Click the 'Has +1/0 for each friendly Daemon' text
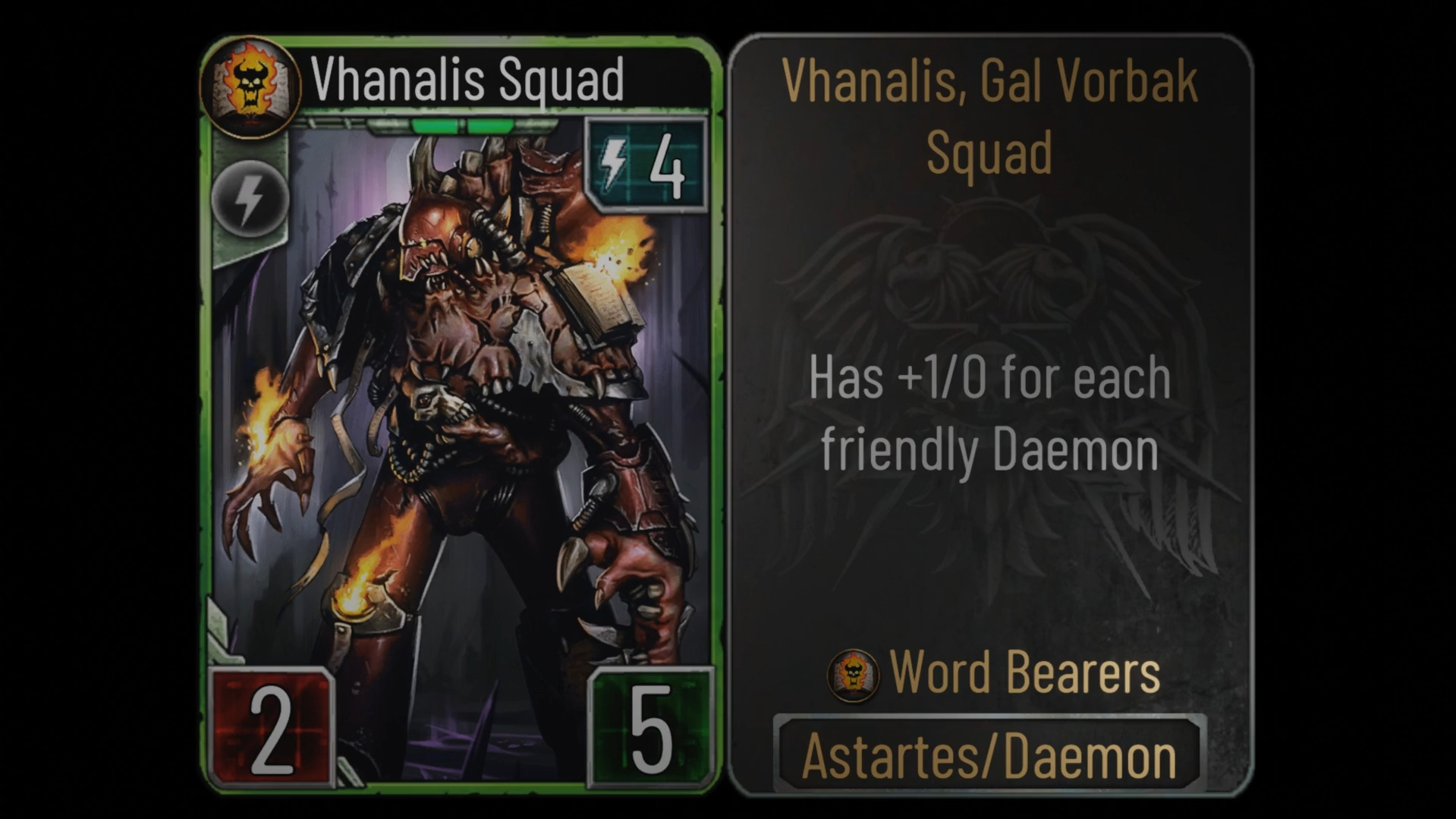This screenshot has width=1456, height=819. click(x=989, y=414)
